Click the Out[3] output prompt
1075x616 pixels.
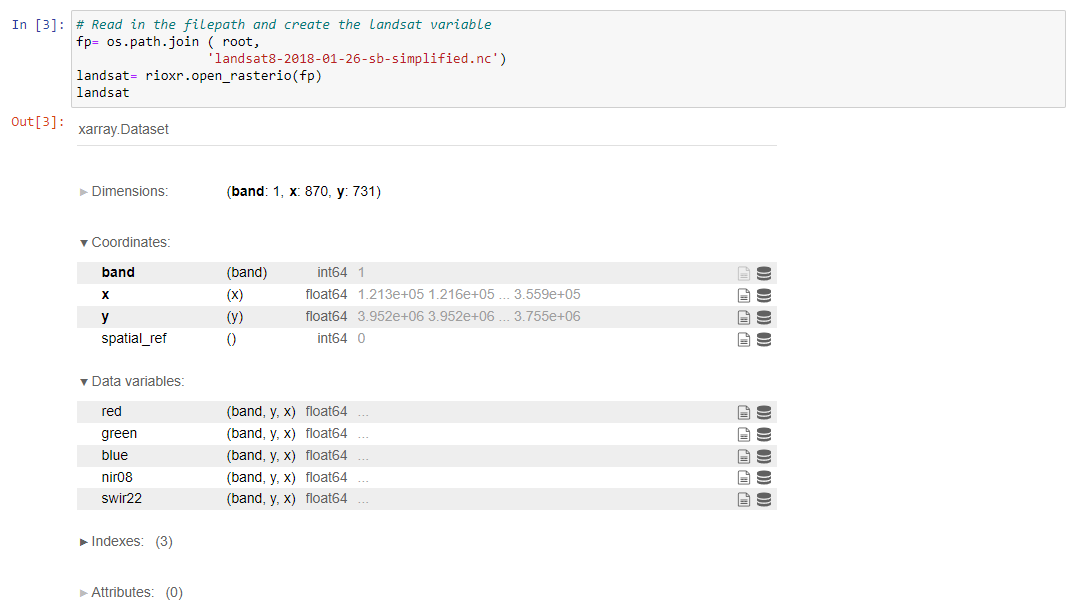point(37,122)
